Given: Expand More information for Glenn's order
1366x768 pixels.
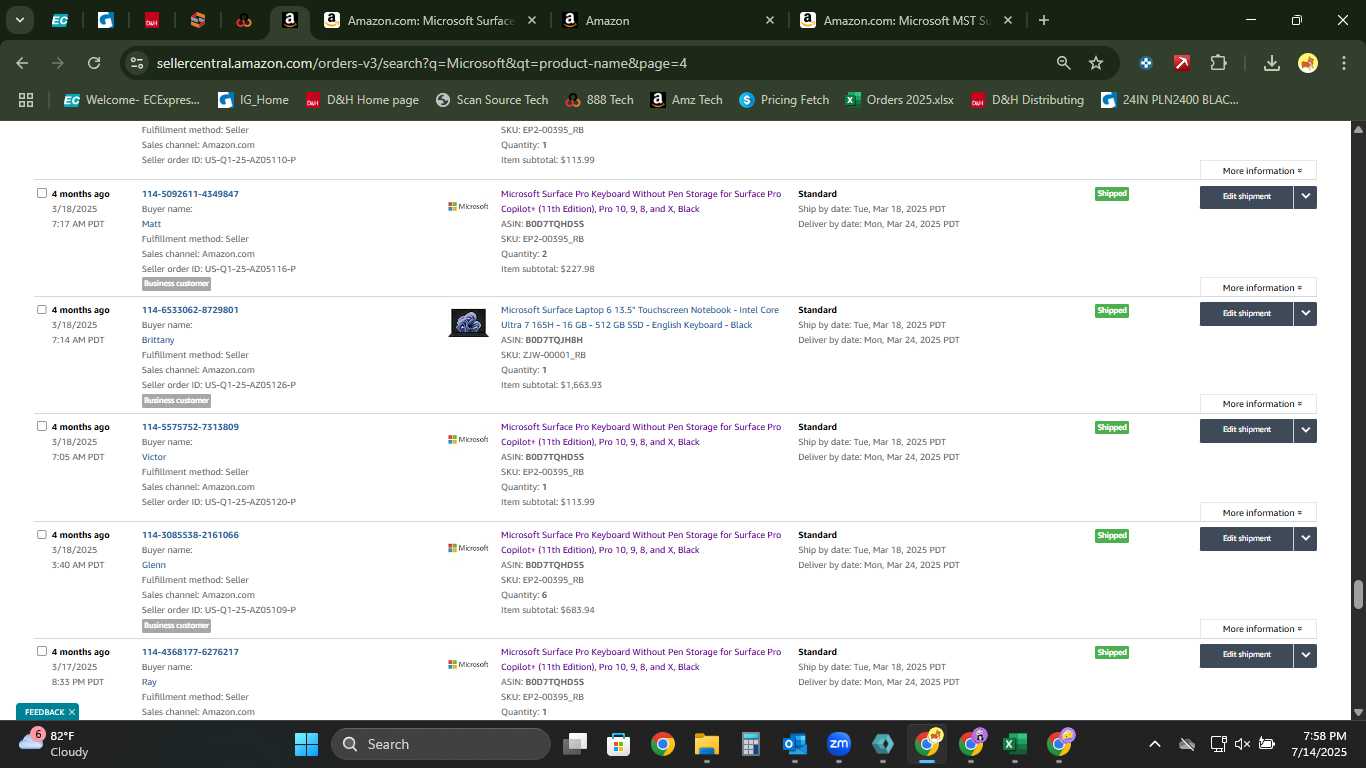Looking at the screenshot, I should click(1258, 629).
